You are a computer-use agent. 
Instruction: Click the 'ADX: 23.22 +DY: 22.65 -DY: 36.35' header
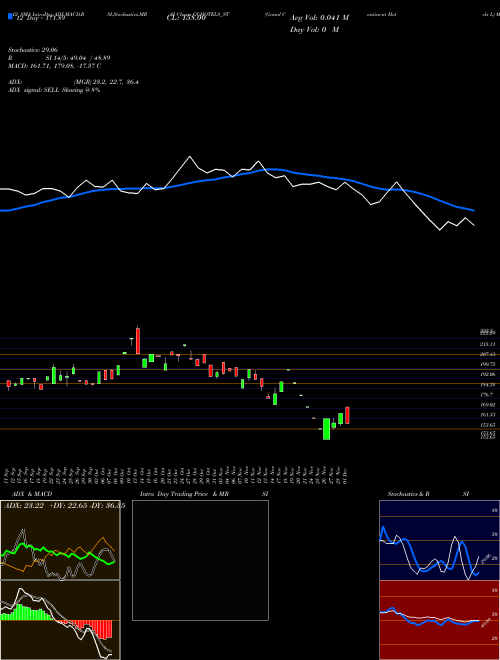pos(64,506)
